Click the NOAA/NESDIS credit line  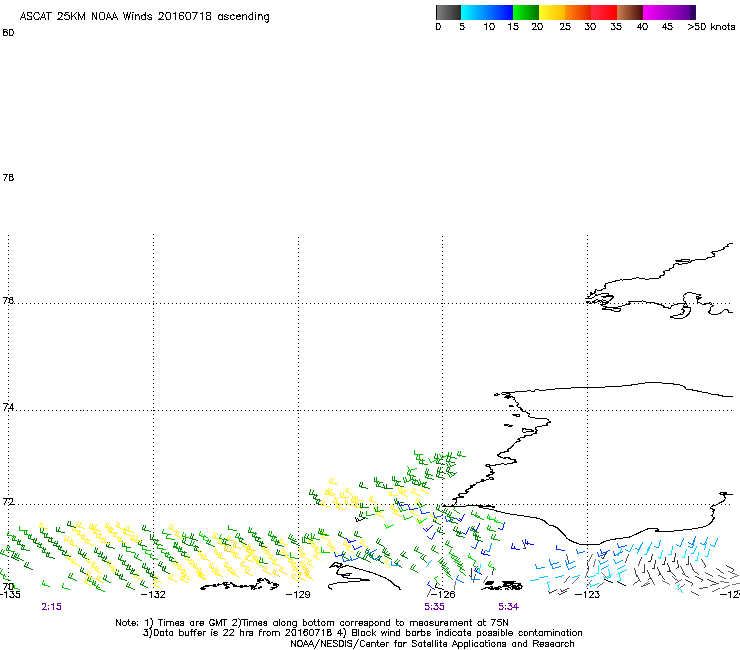(x=432, y=644)
